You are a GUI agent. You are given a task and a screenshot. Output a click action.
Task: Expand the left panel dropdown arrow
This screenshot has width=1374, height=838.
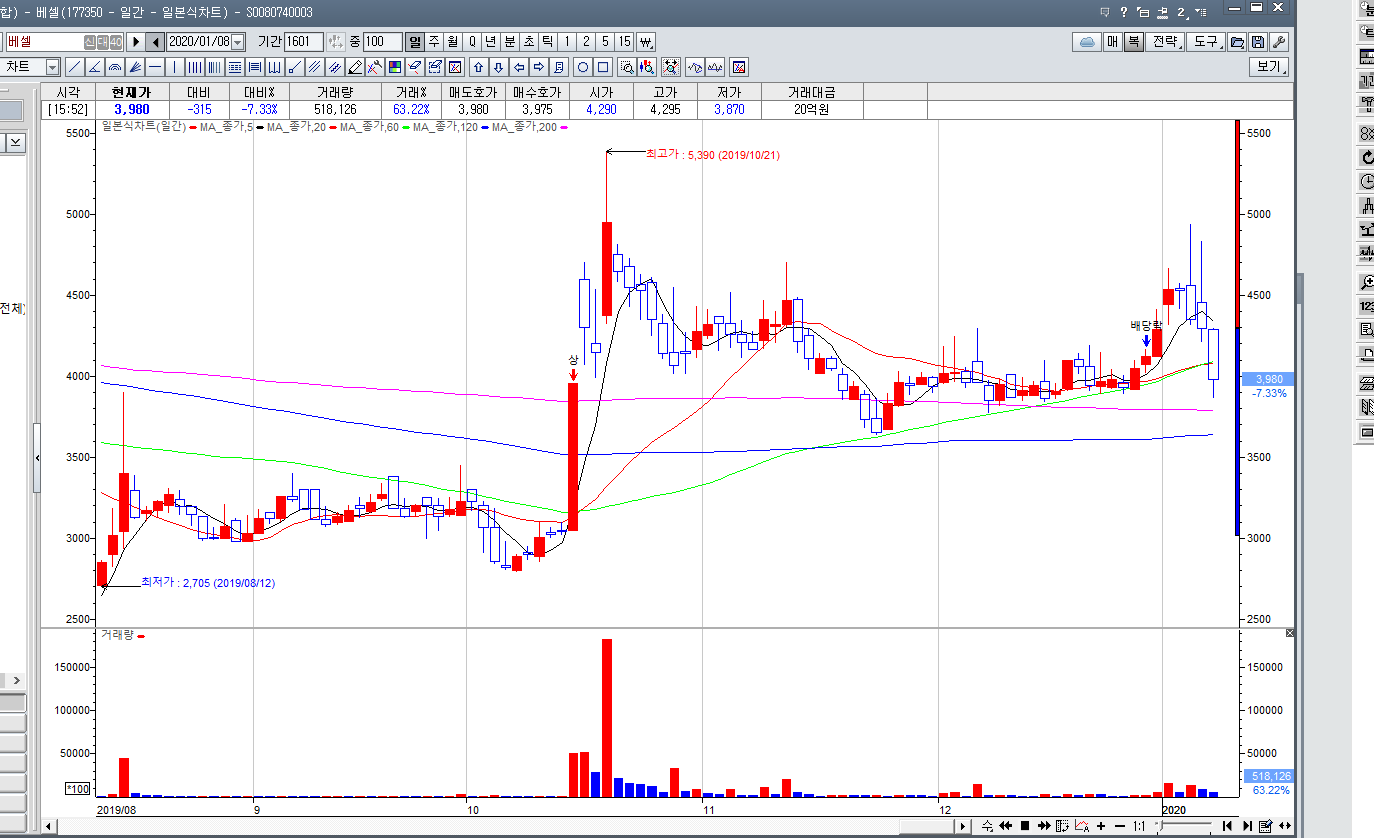coord(16,143)
